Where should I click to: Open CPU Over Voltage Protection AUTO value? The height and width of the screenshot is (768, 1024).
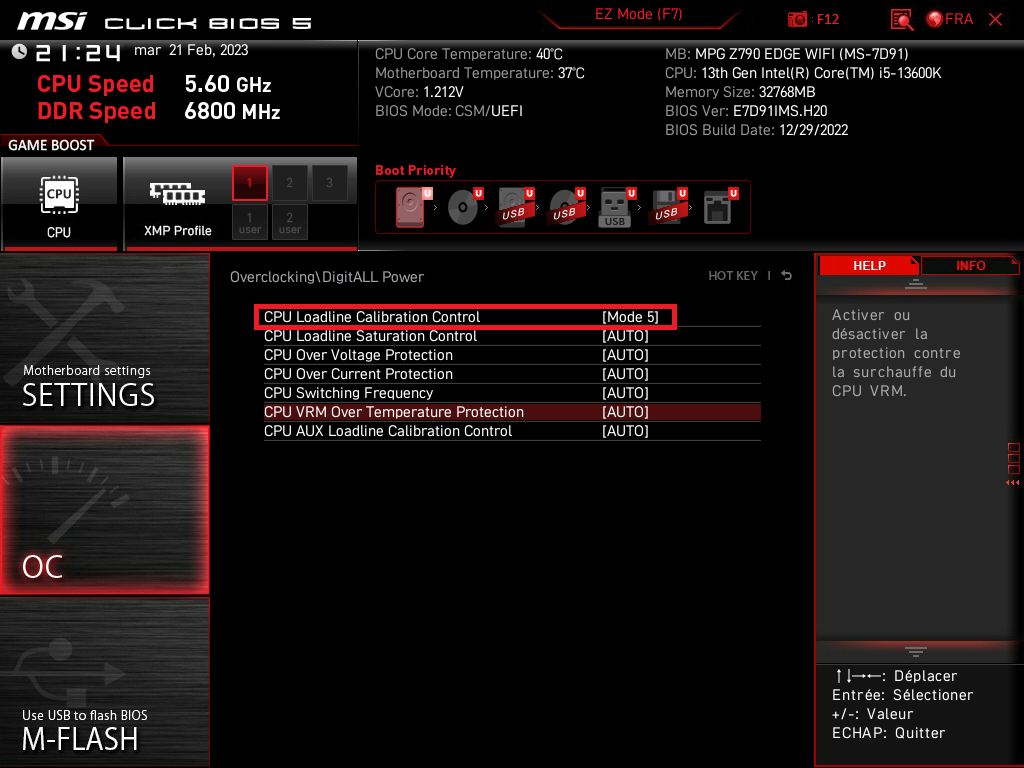tap(625, 355)
